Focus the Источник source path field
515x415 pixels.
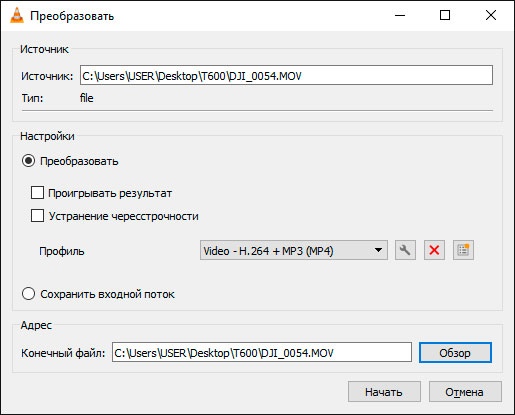coord(286,75)
